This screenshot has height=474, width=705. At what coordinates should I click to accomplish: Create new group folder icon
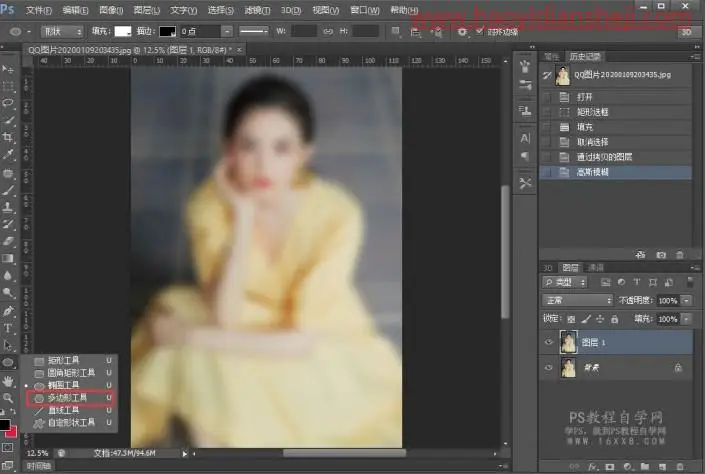(x=645, y=467)
